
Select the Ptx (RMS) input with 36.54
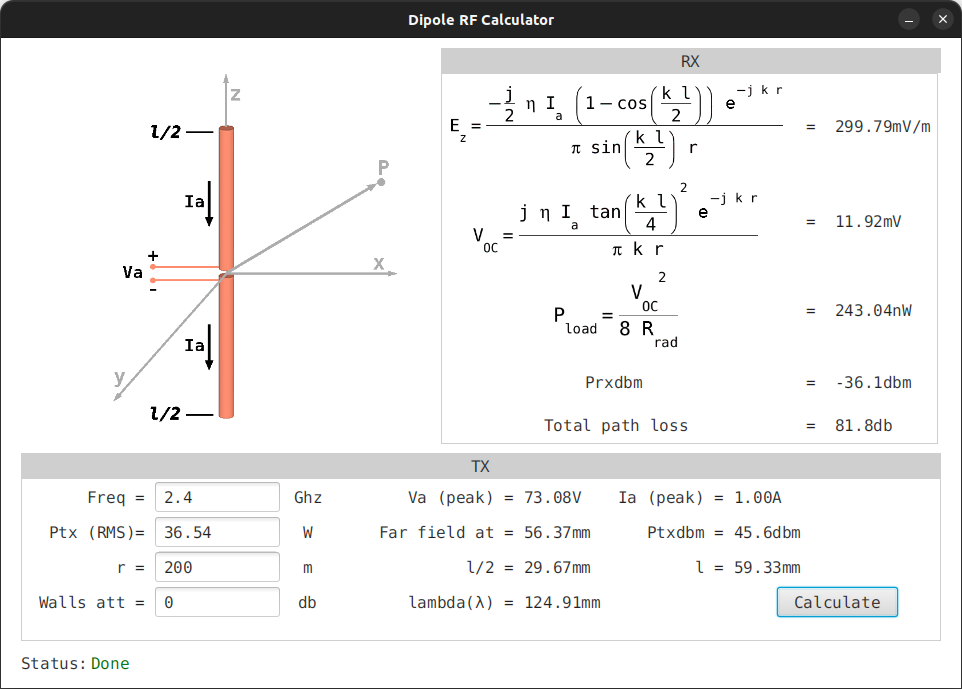pos(217,532)
